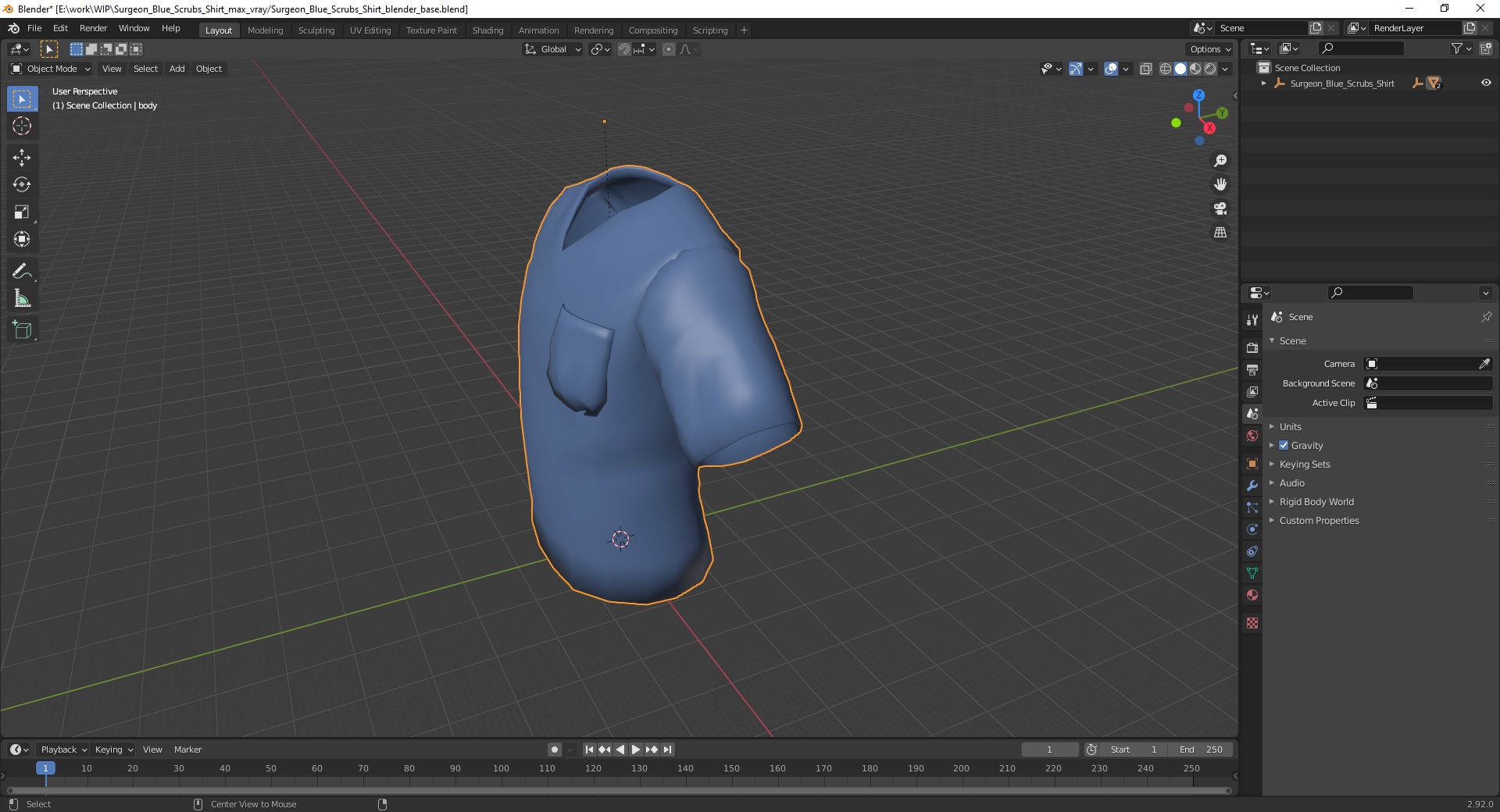
Task: Click the current frame field
Action: click(1049, 750)
